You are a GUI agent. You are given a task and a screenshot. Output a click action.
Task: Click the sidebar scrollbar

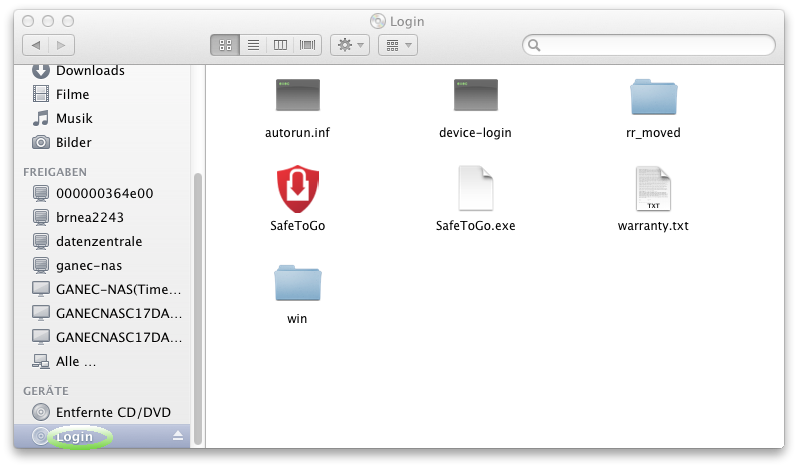pos(197,309)
